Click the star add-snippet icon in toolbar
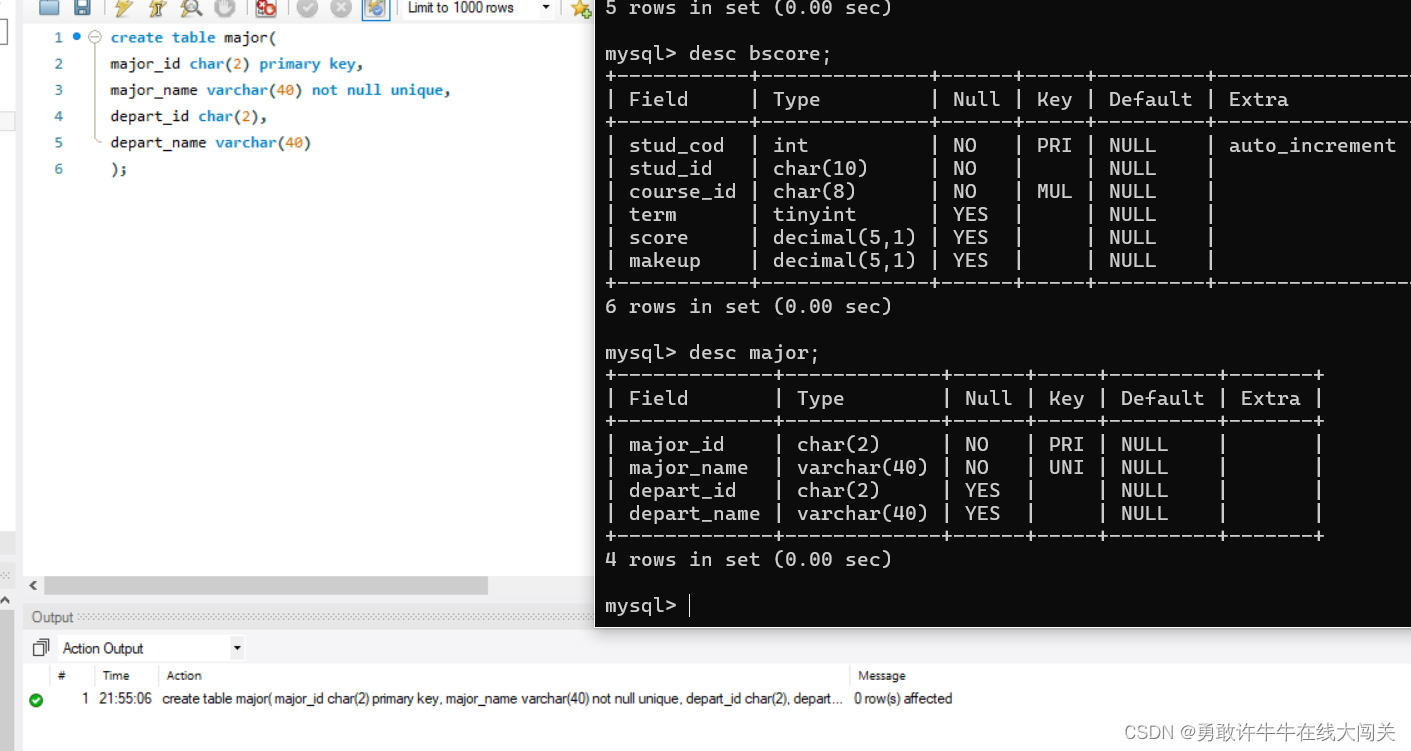Image resolution: width=1411 pixels, height=751 pixels. tap(581, 9)
